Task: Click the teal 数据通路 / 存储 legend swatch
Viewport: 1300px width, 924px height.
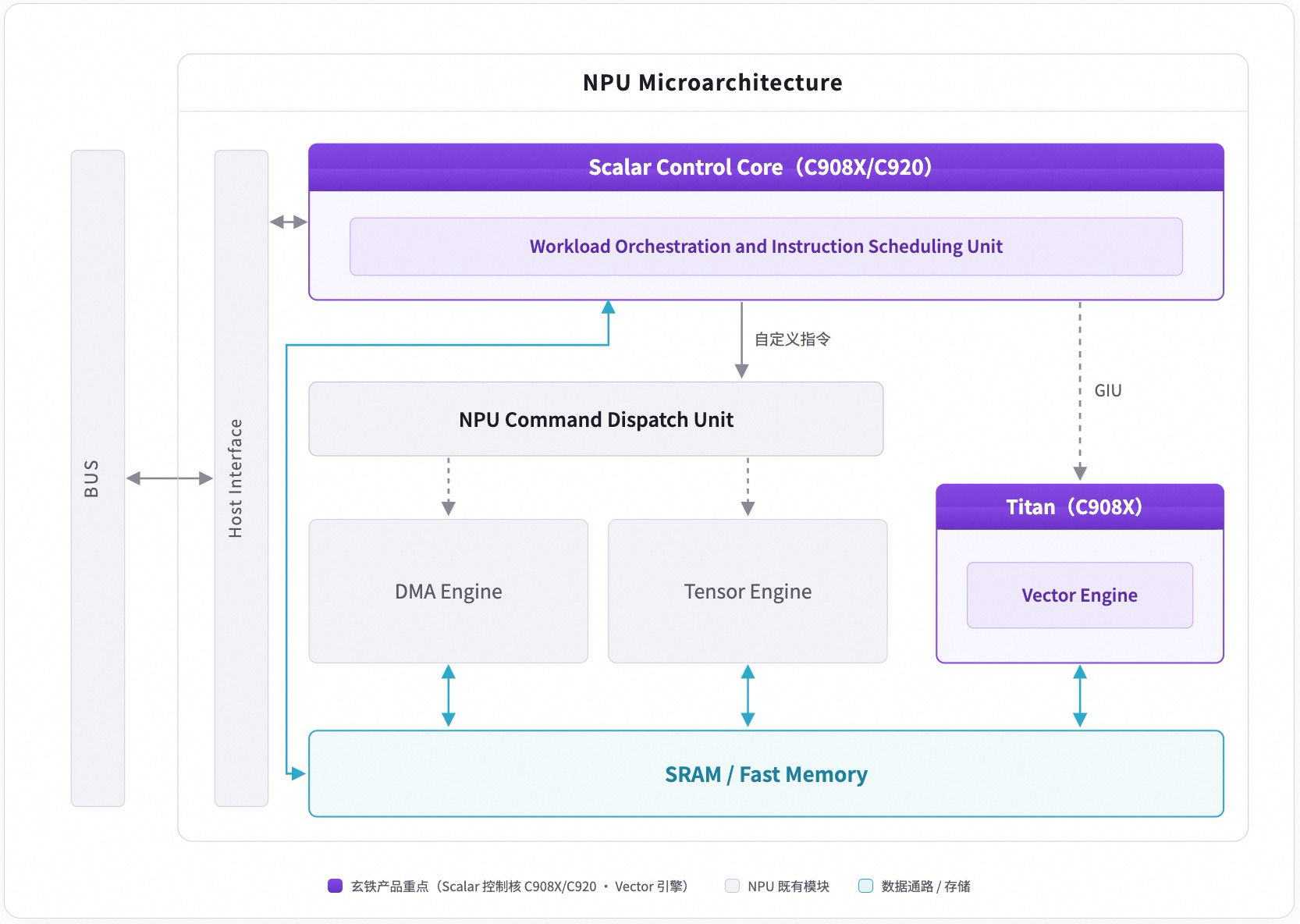Action: (865, 886)
